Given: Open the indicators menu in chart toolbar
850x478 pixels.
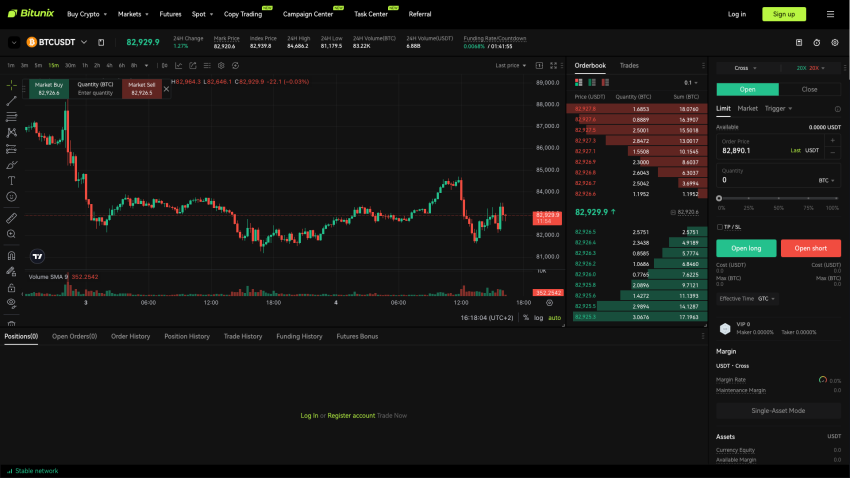Looking at the screenshot, I should point(178,66).
